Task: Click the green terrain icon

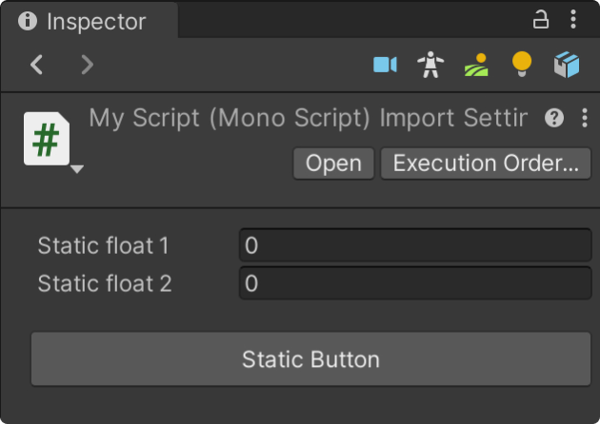Action: (x=476, y=65)
